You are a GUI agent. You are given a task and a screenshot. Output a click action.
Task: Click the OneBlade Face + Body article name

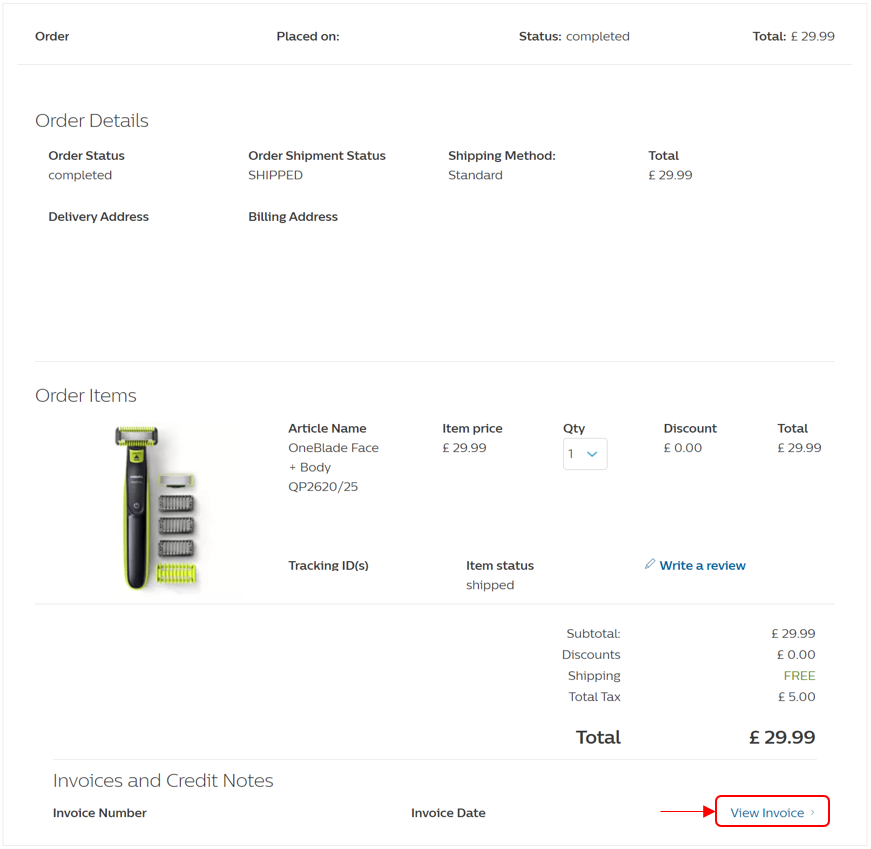333,467
